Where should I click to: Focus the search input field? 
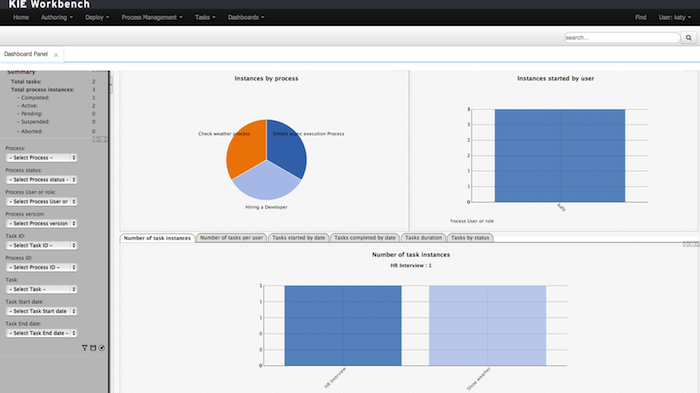(622, 38)
